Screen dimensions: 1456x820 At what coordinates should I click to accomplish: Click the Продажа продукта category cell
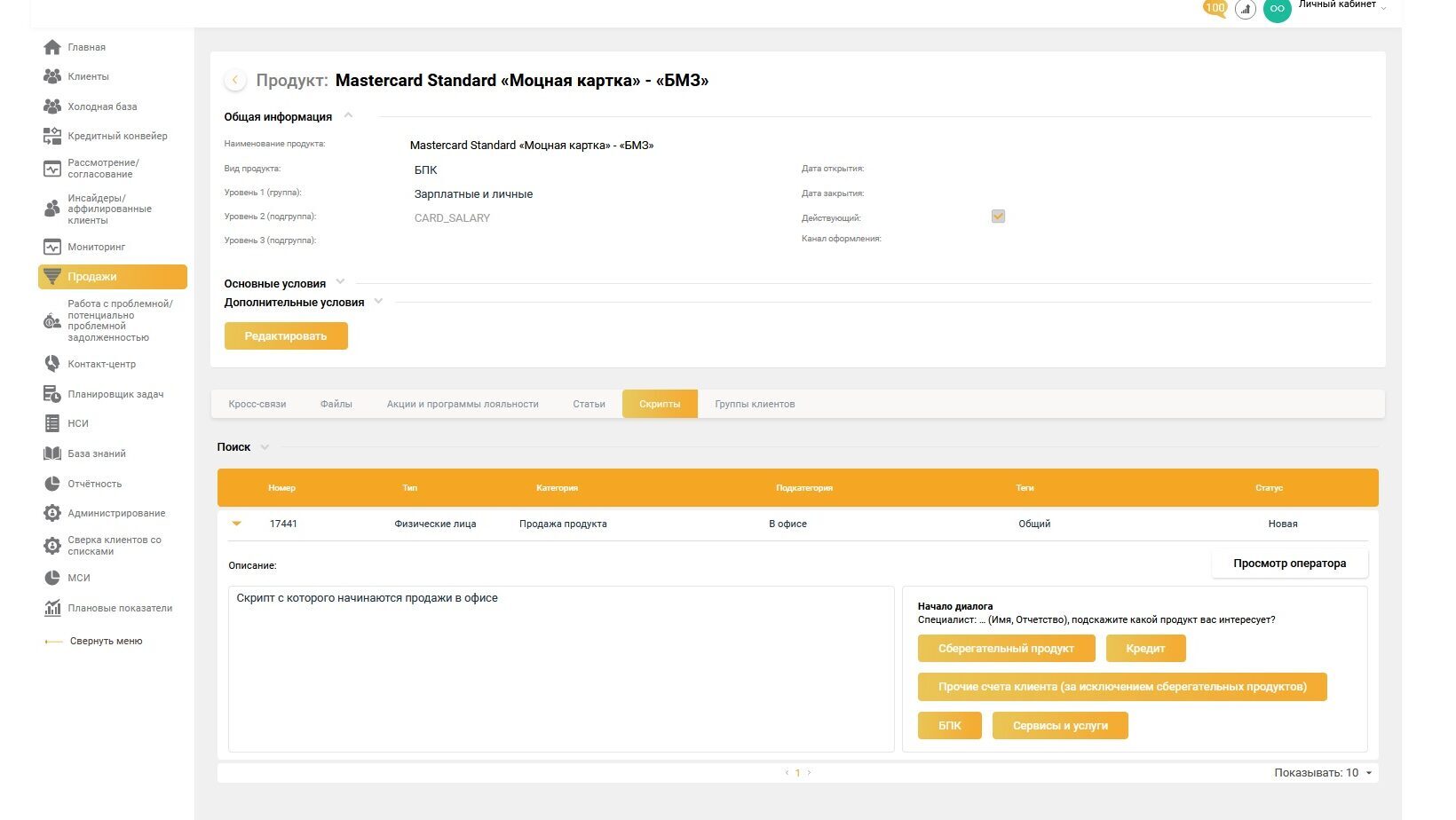point(563,524)
